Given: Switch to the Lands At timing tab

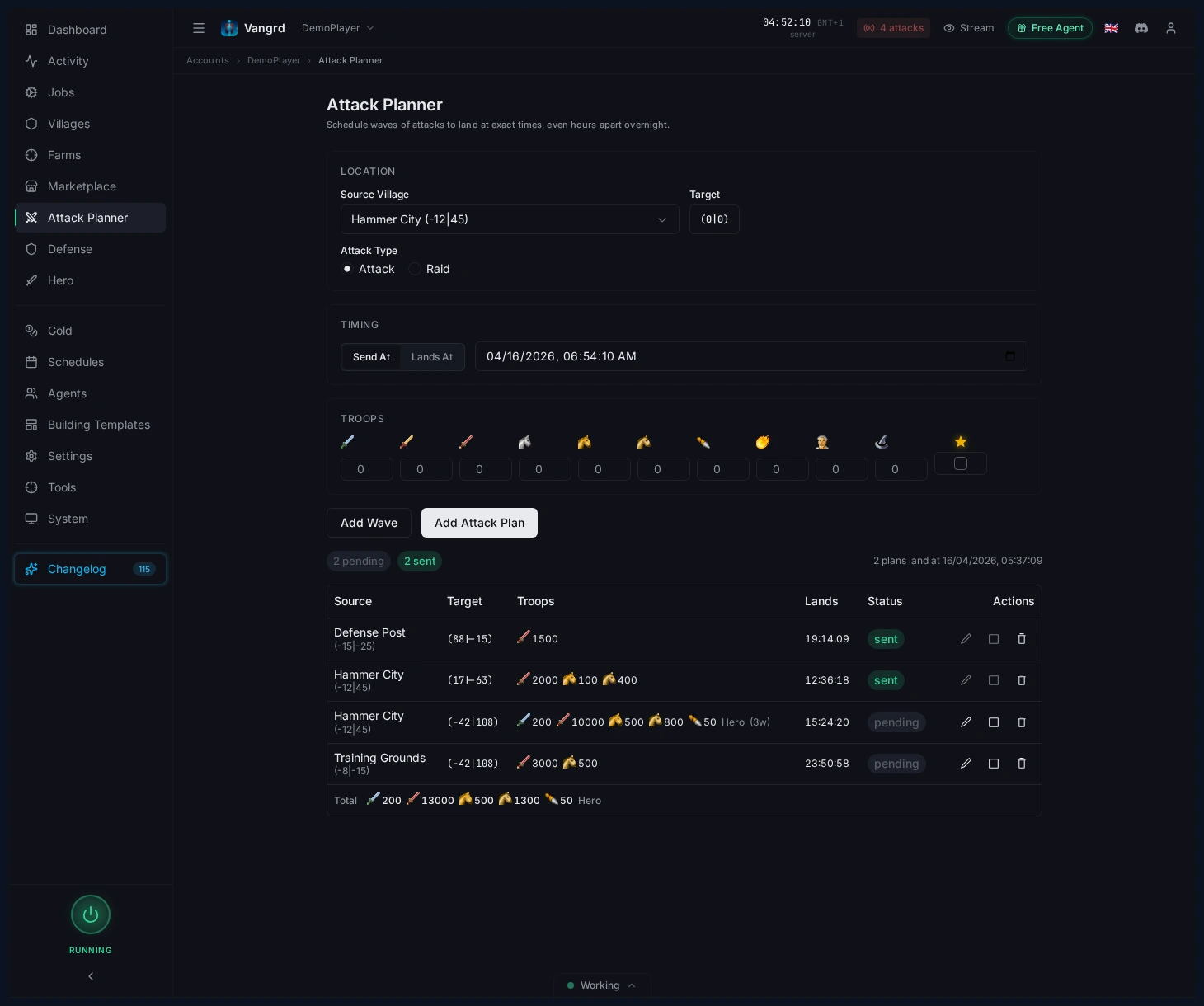Looking at the screenshot, I should [x=432, y=357].
